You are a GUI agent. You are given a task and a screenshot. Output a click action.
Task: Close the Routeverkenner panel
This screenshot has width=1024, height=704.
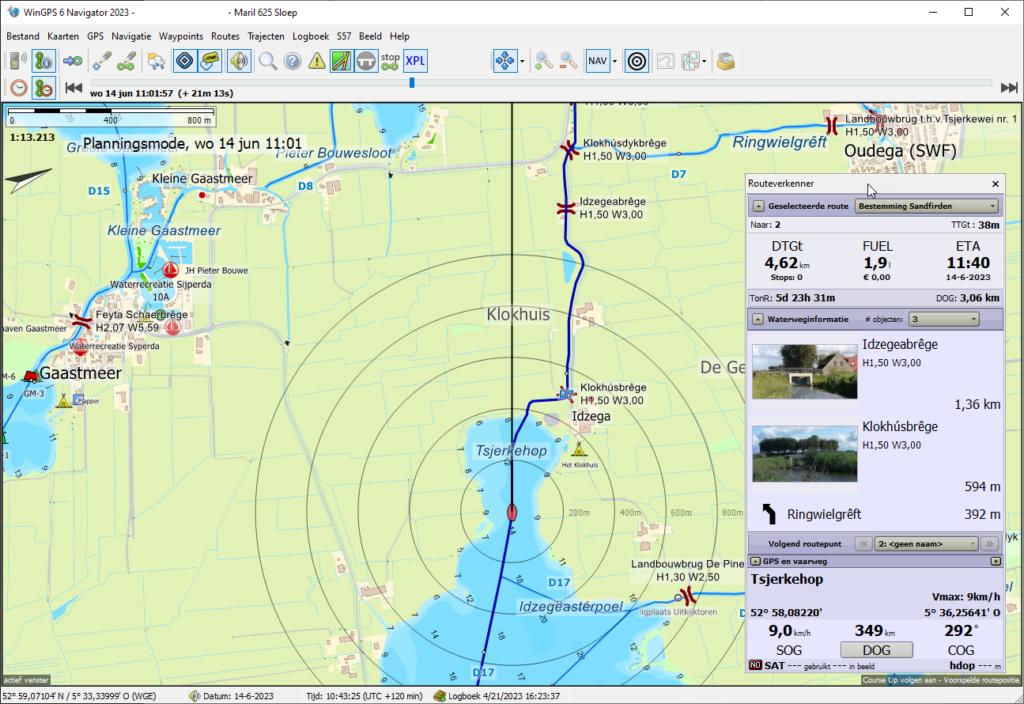point(995,184)
